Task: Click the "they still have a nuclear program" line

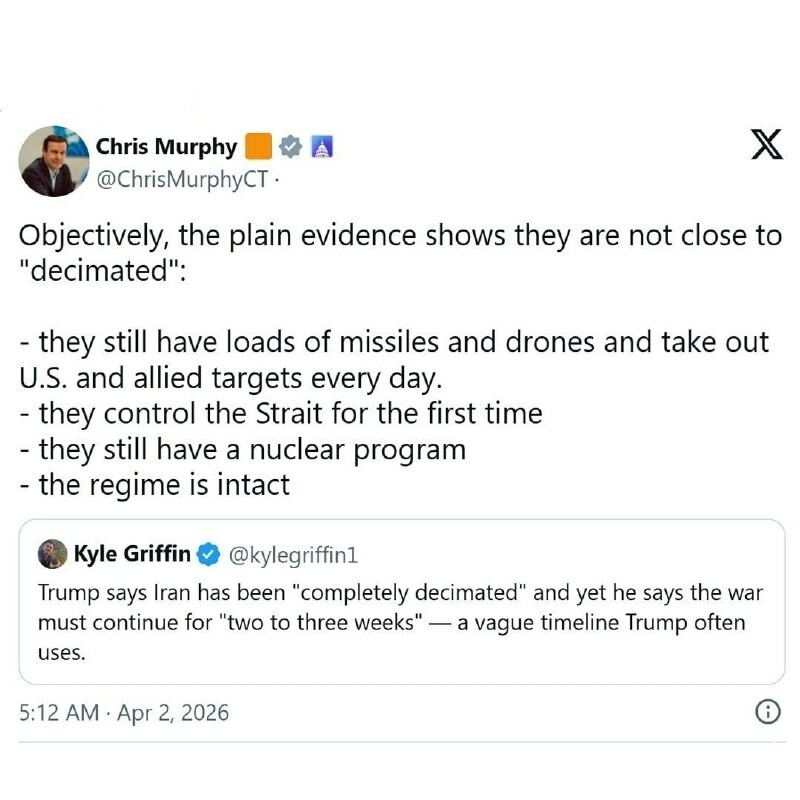Action: click(242, 449)
